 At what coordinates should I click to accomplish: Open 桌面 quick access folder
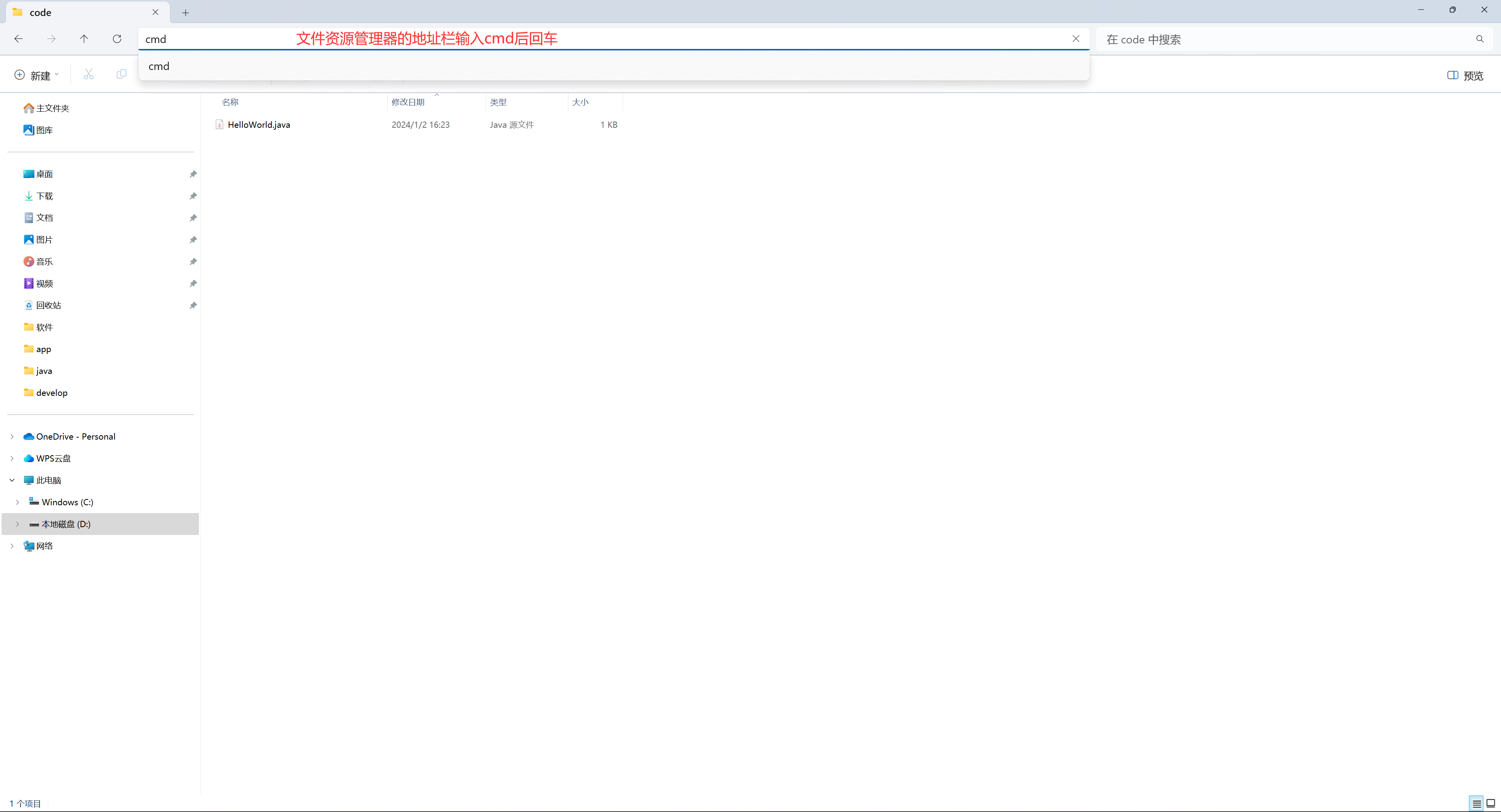(x=38, y=174)
